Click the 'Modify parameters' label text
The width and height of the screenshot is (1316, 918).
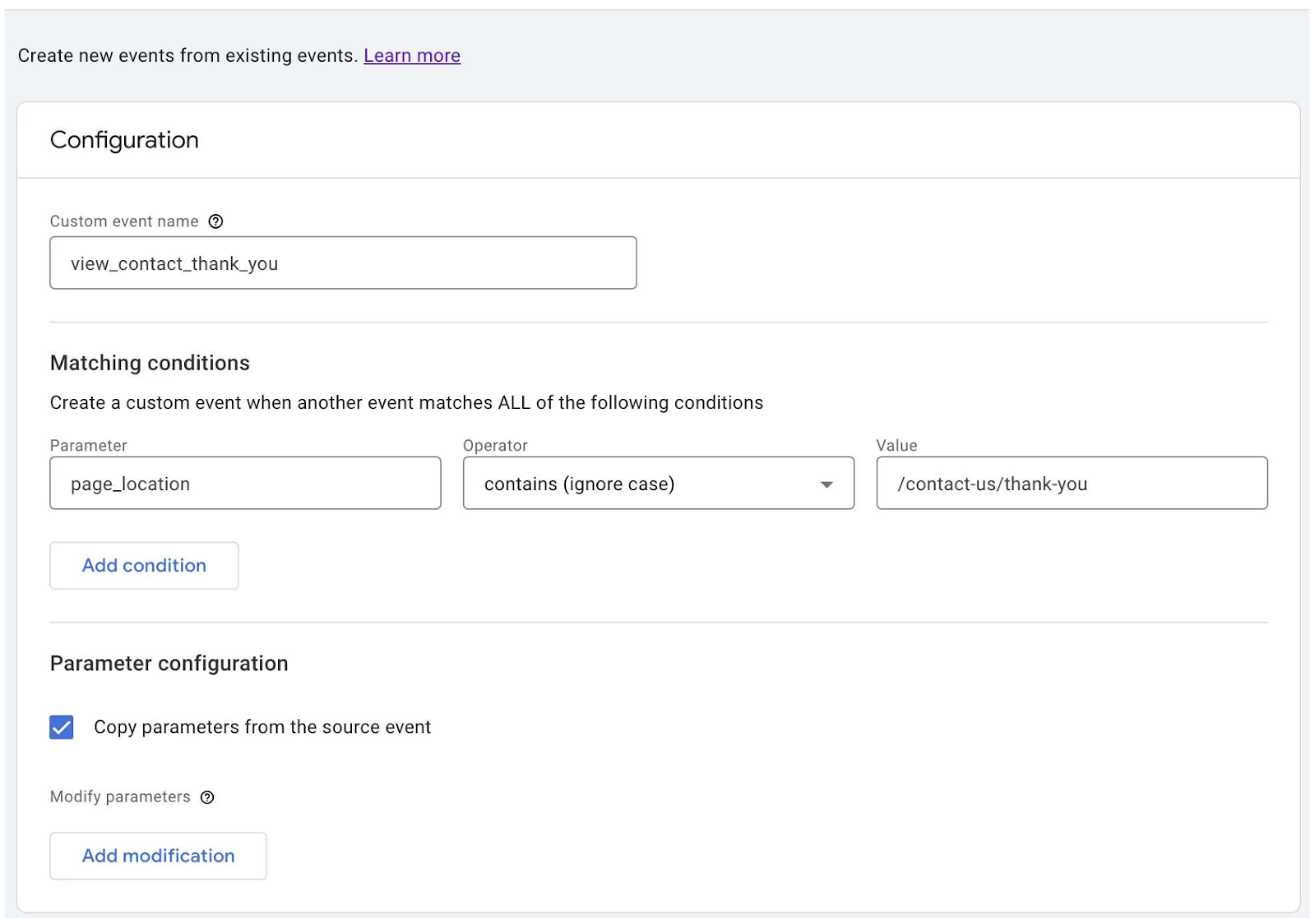[120, 796]
